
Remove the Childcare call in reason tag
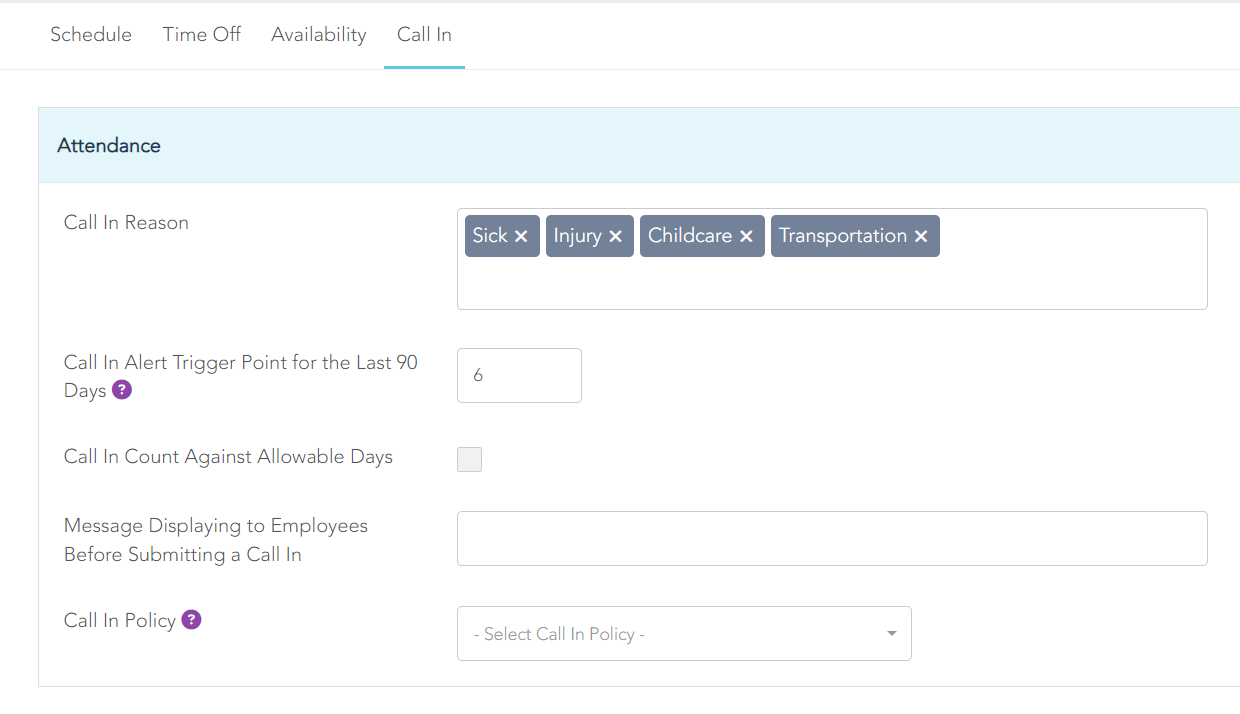746,237
